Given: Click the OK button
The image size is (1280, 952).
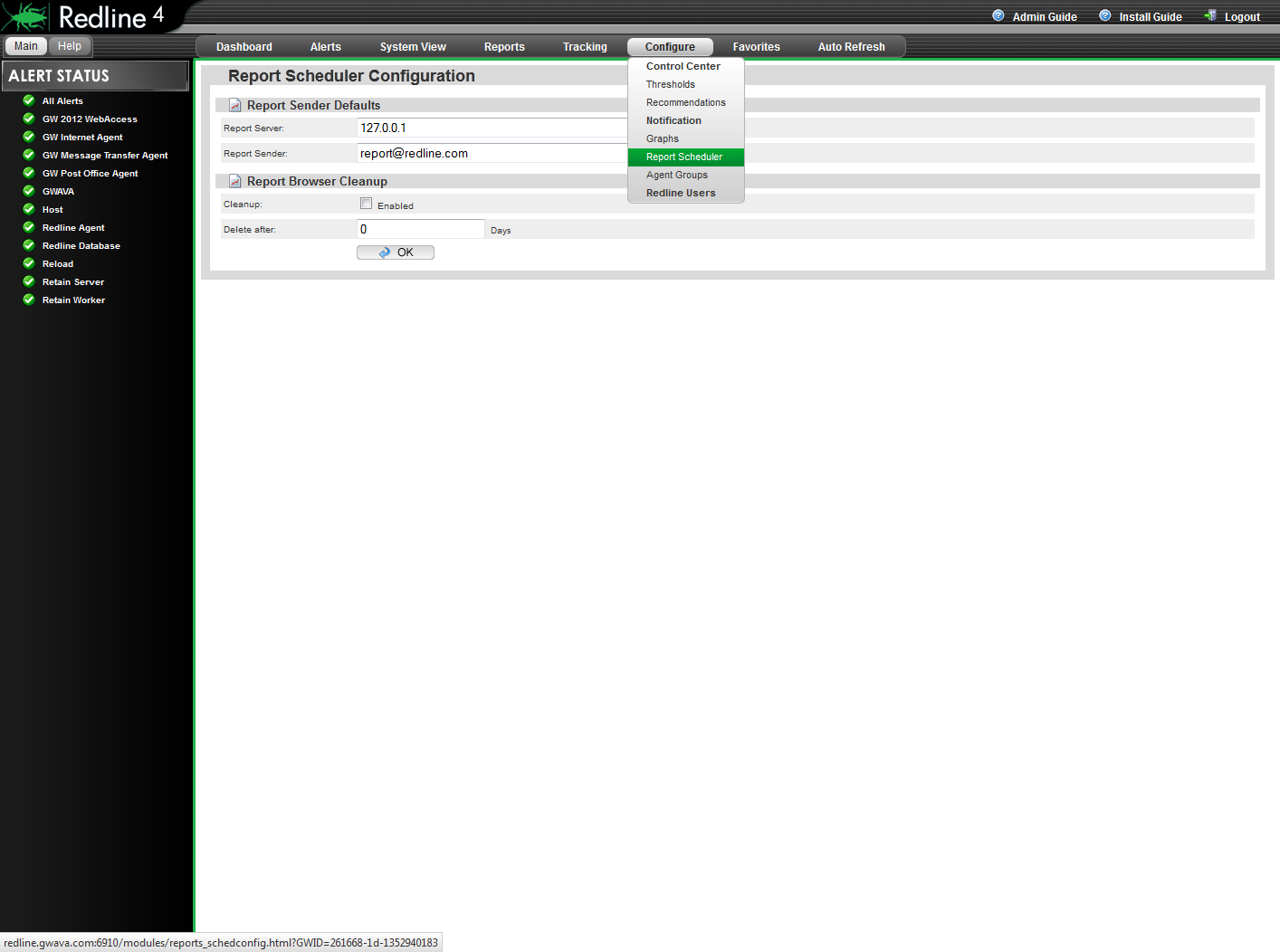Looking at the screenshot, I should pos(396,252).
